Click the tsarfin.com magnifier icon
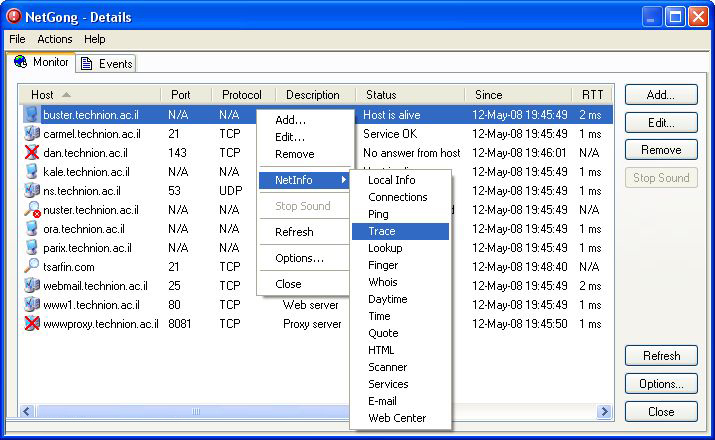The height and width of the screenshot is (440, 715). (x=32, y=267)
